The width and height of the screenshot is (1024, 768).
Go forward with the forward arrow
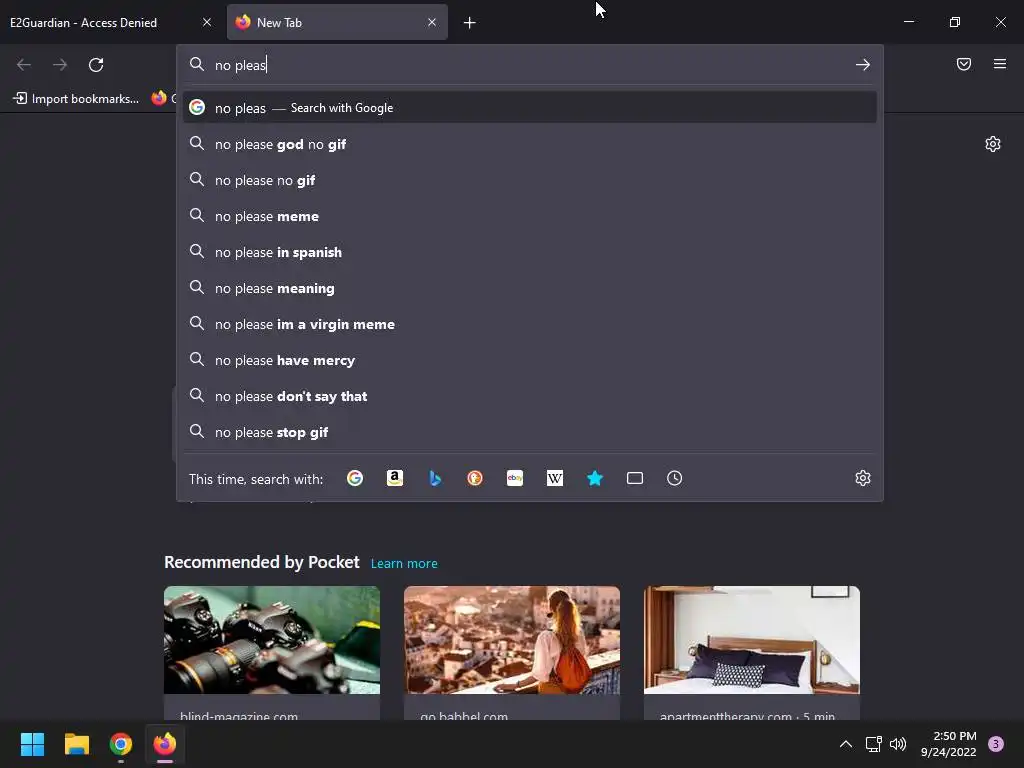[60, 65]
